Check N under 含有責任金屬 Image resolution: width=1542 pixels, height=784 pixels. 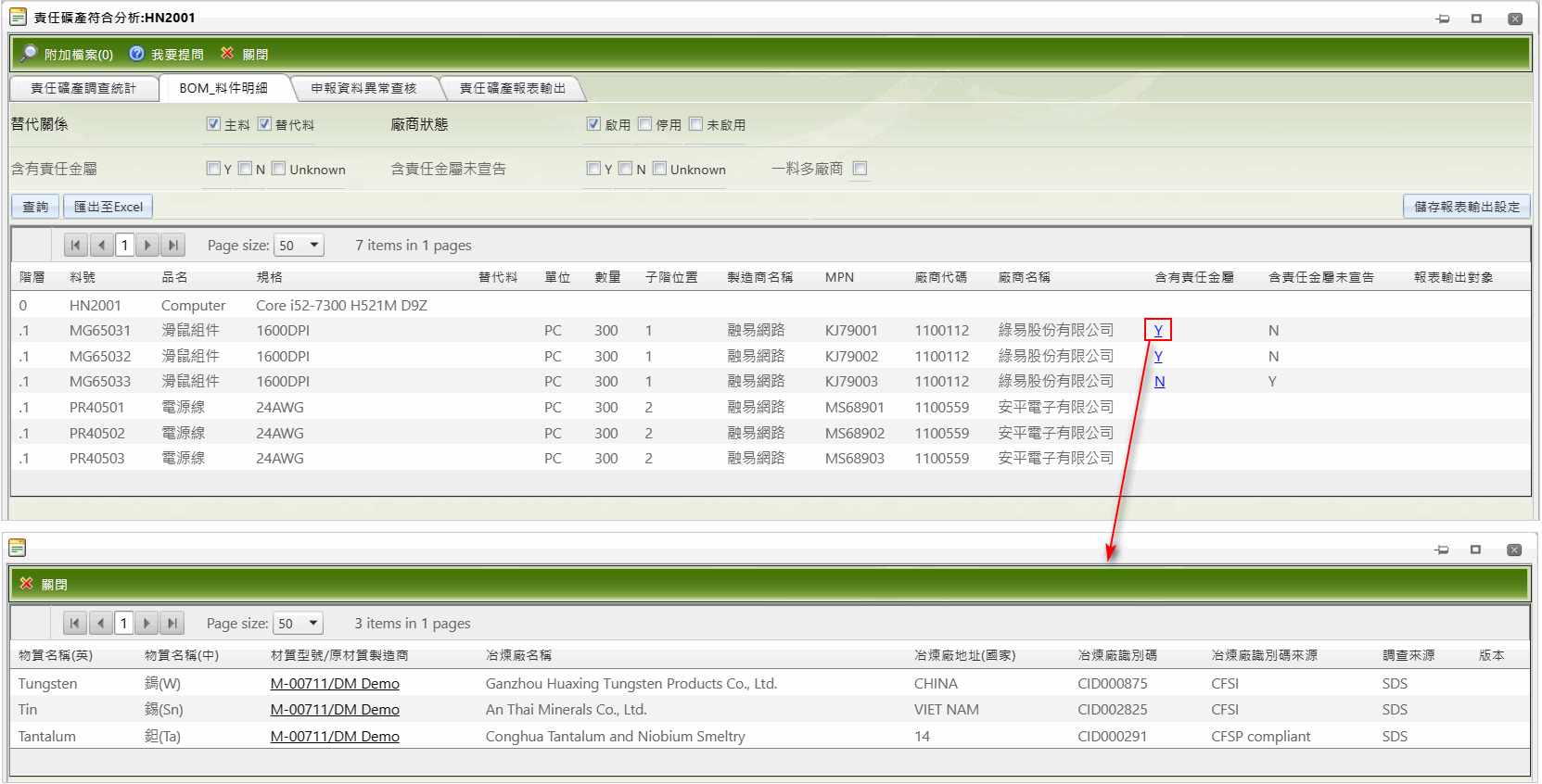pyautogui.click(x=245, y=168)
